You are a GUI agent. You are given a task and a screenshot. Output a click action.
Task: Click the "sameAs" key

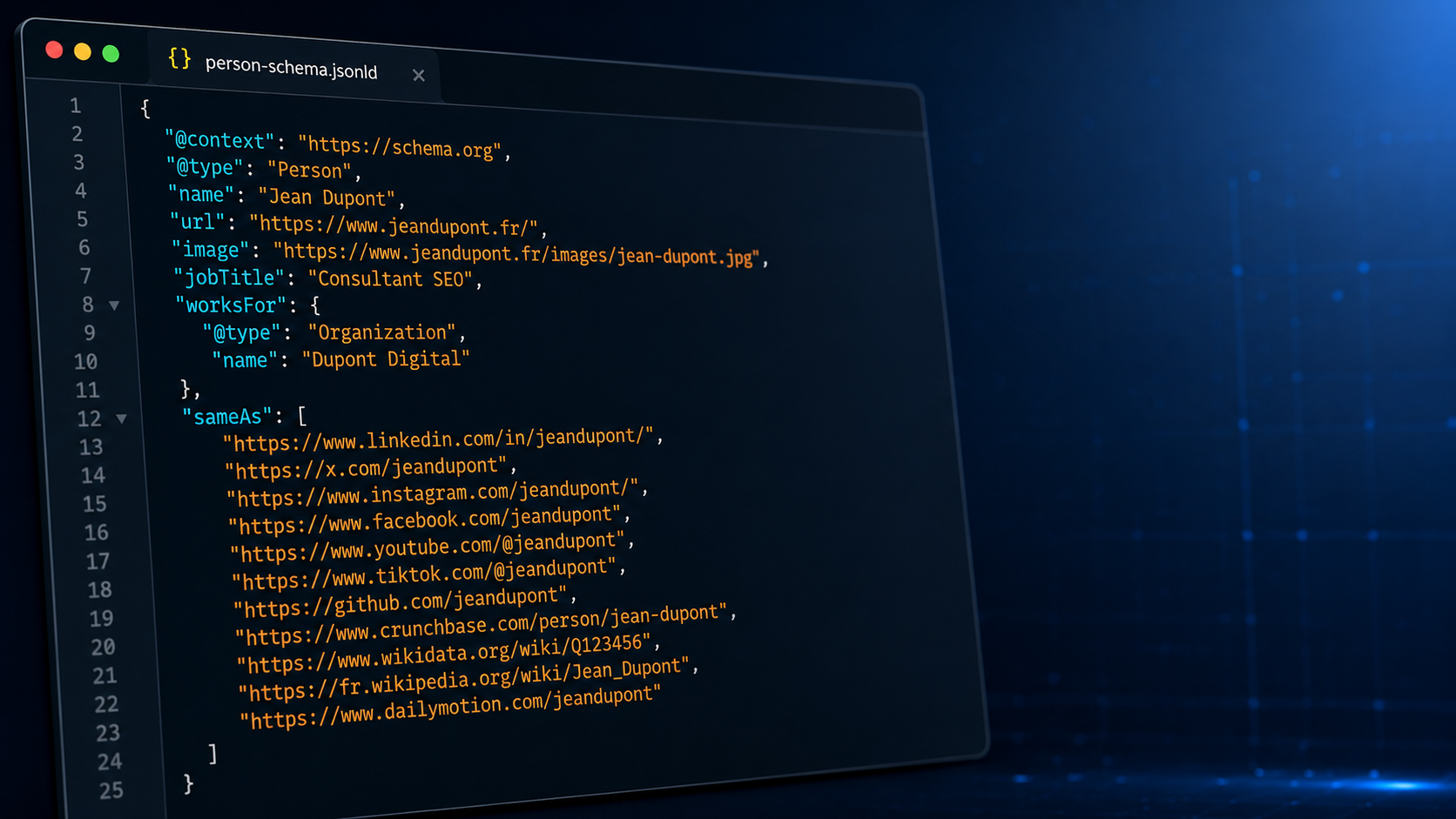pyautogui.click(x=227, y=417)
